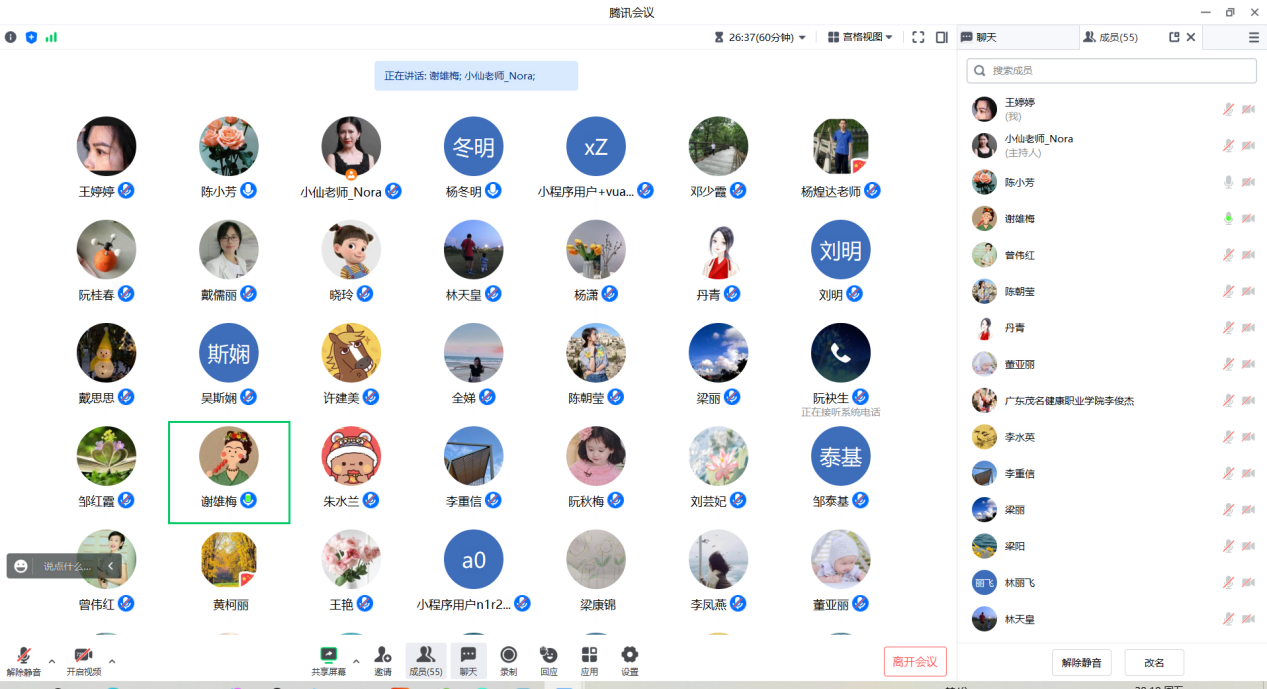Toggle 陈小芳's microphone in member list
The width and height of the screenshot is (1267, 689).
point(1228,182)
